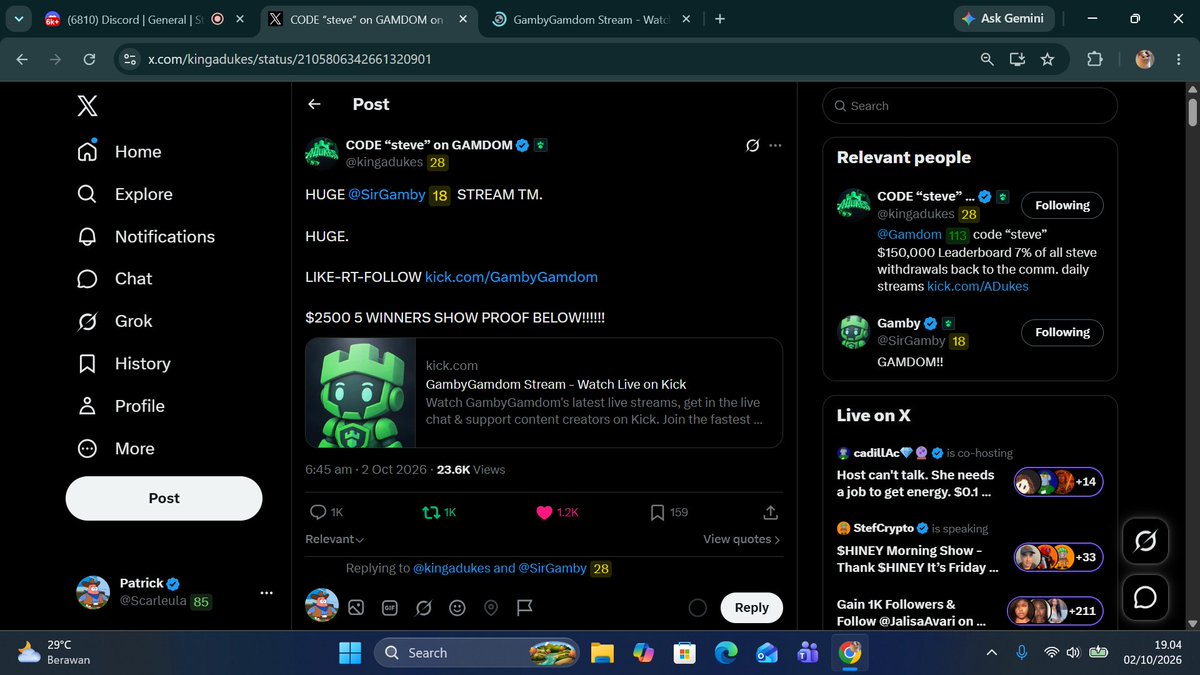The height and width of the screenshot is (675, 1200).
Task: Click the floating Grok button
Action: [1146, 542]
